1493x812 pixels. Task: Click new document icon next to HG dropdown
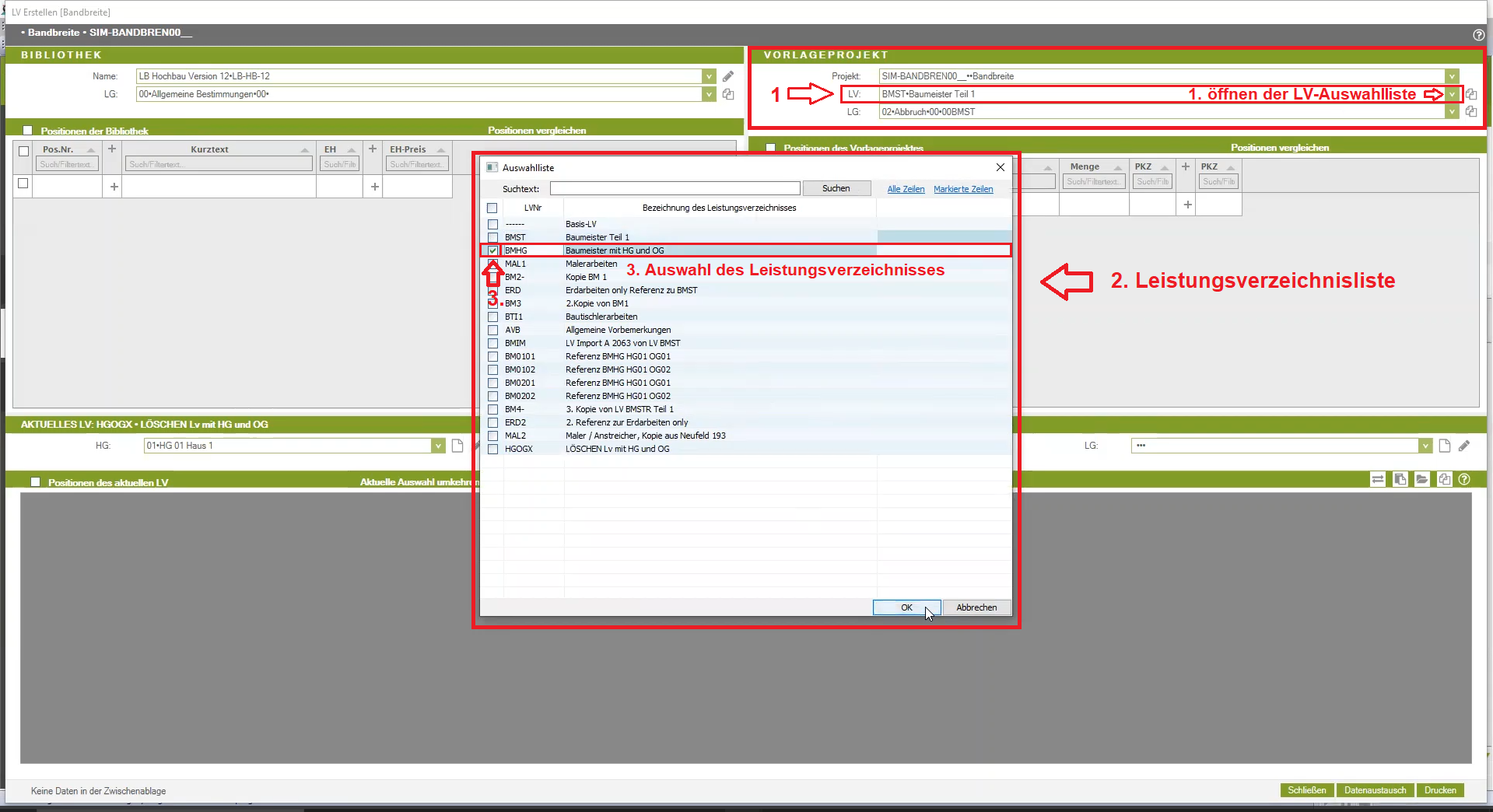click(x=457, y=446)
